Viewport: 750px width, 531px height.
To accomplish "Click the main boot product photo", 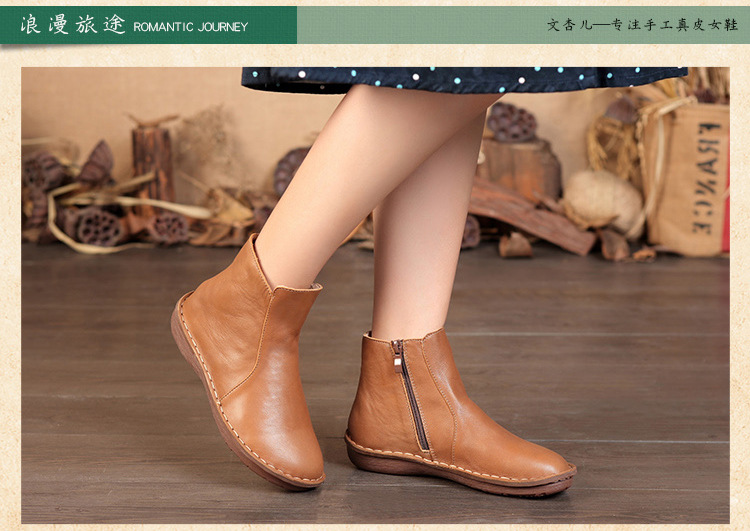I will coord(375,295).
